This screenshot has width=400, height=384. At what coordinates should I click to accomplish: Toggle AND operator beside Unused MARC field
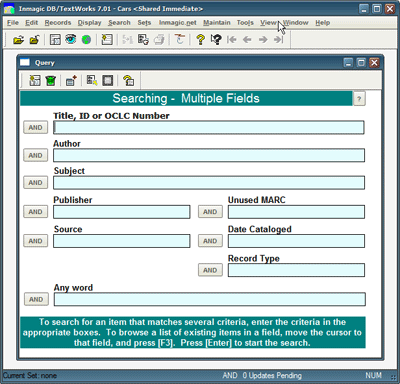210,212
